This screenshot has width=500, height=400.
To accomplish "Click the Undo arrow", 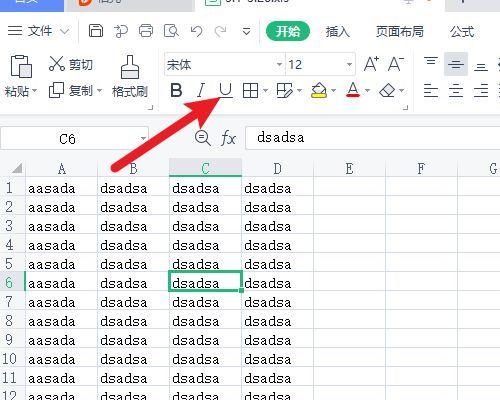I will point(196,31).
